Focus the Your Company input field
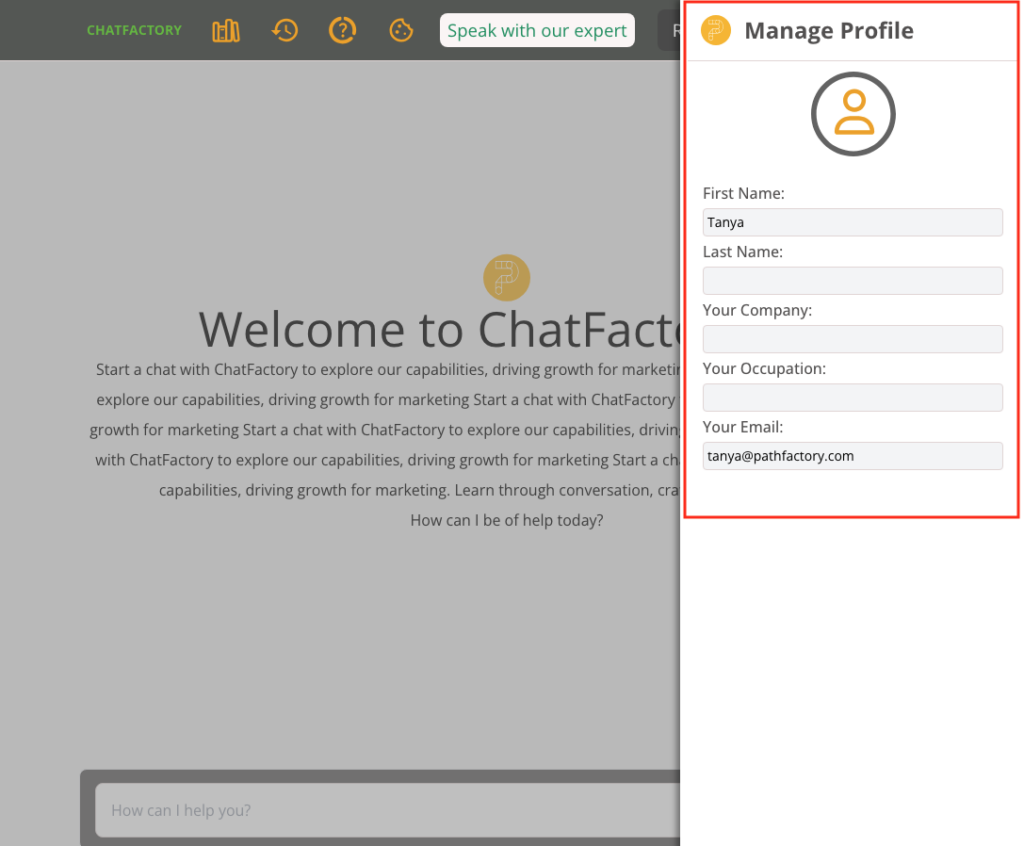This screenshot has height=846, width=1024. [x=852, y=339]
